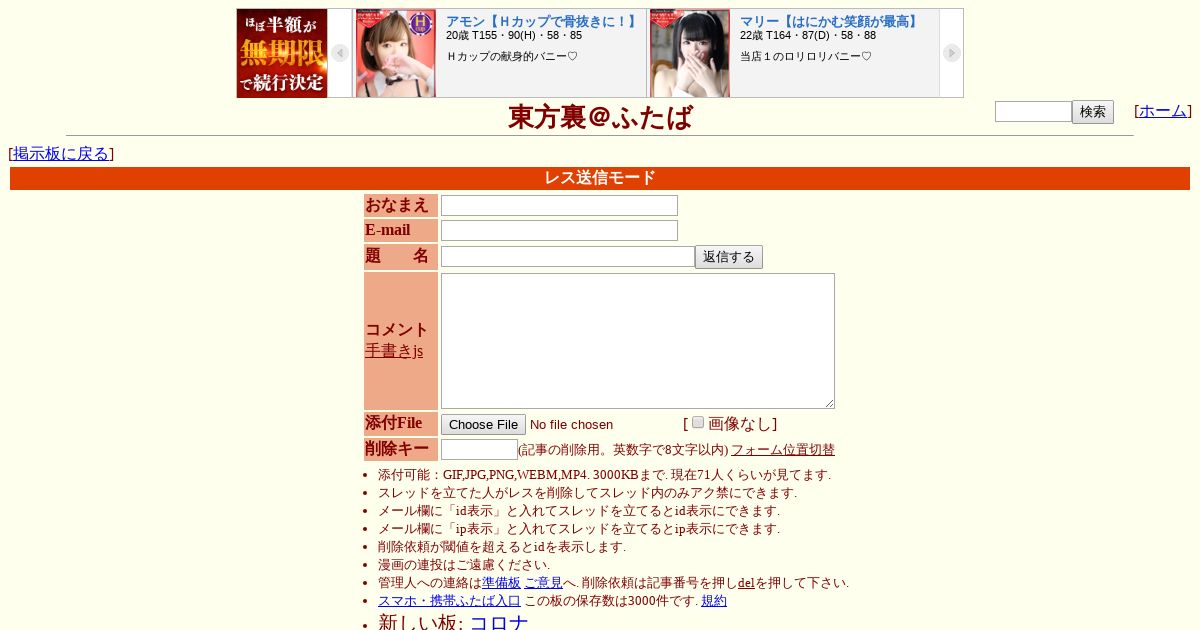Viewport: 1200px width, 630px height.
Task: Click the del link in notes
Action: [x=746, y=583]
